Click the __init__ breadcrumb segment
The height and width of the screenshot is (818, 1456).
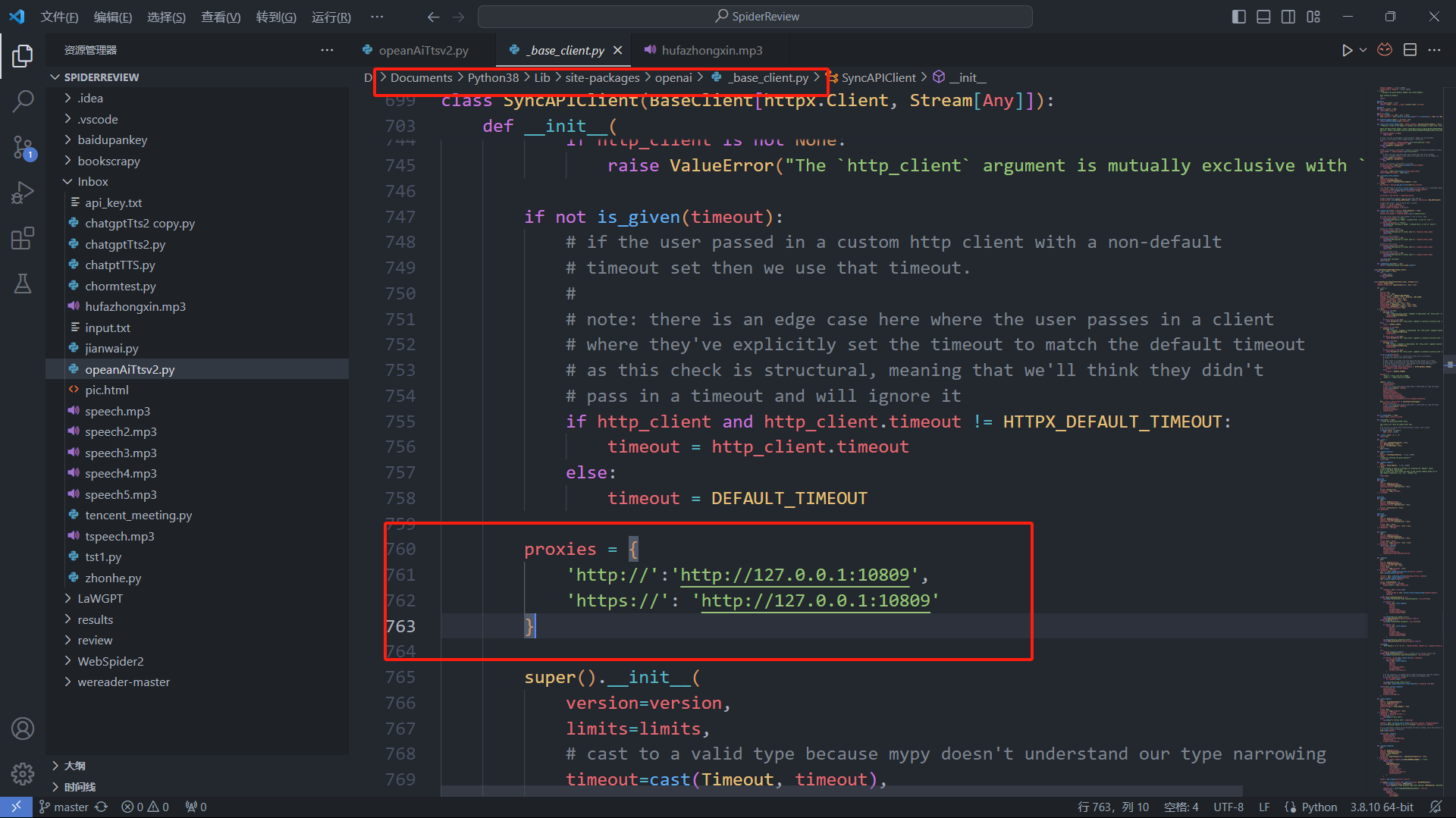[968, 77]
